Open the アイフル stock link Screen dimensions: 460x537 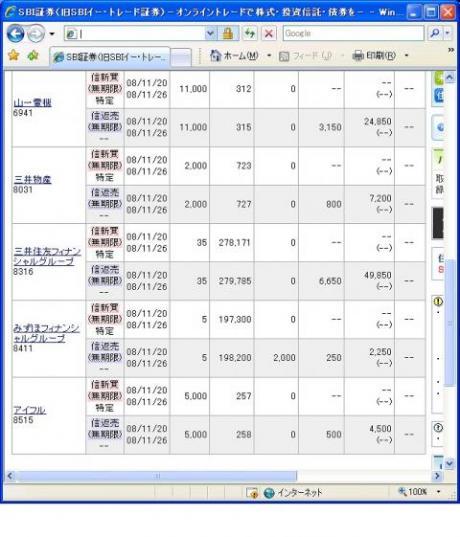coord(29,410)
